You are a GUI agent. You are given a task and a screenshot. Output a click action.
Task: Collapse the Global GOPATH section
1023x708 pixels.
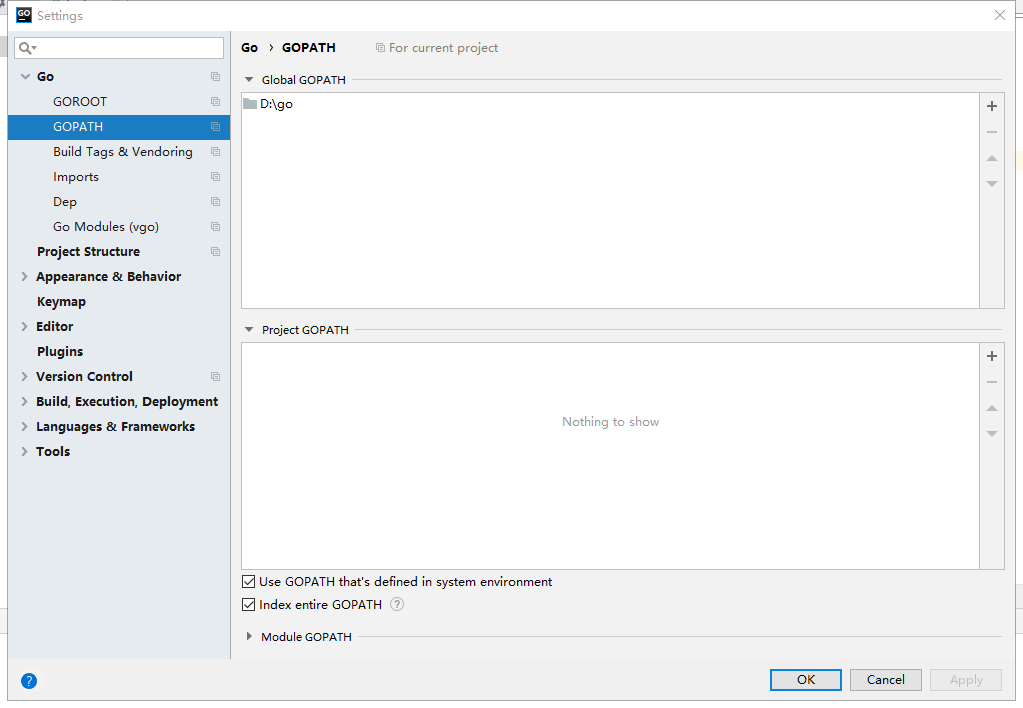tap(249, 80)
